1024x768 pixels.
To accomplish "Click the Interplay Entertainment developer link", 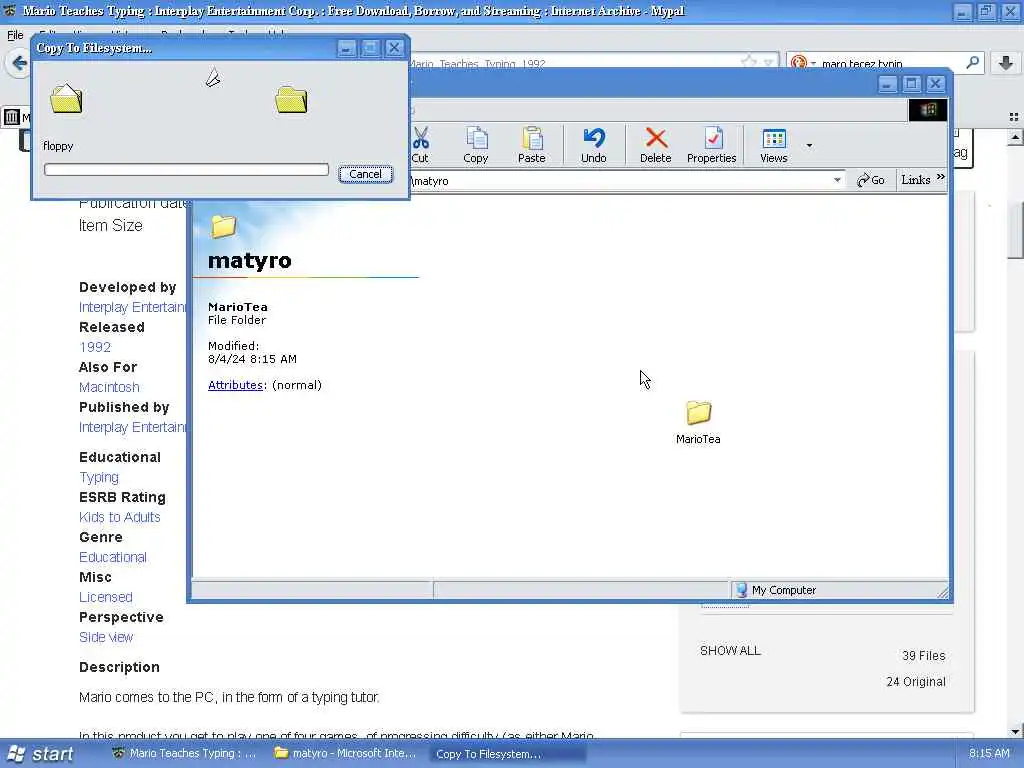I will coord(133,307).
